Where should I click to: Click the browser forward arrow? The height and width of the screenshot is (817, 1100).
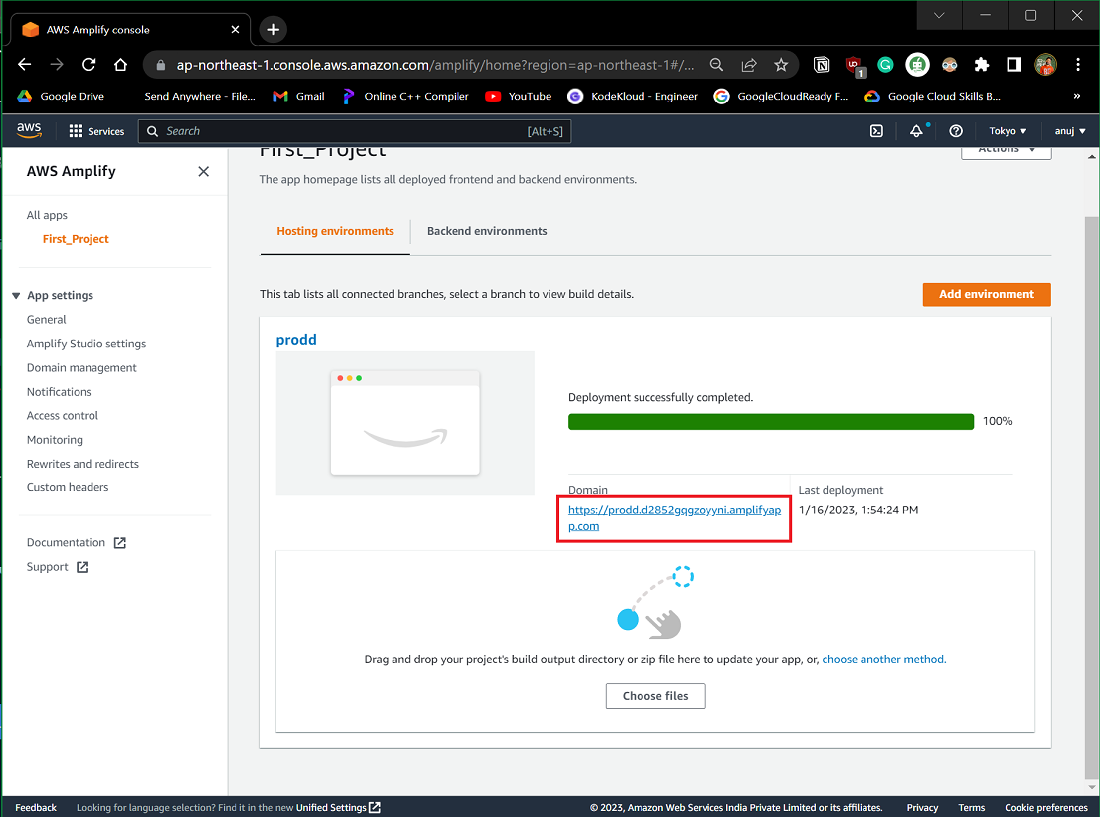57,65
